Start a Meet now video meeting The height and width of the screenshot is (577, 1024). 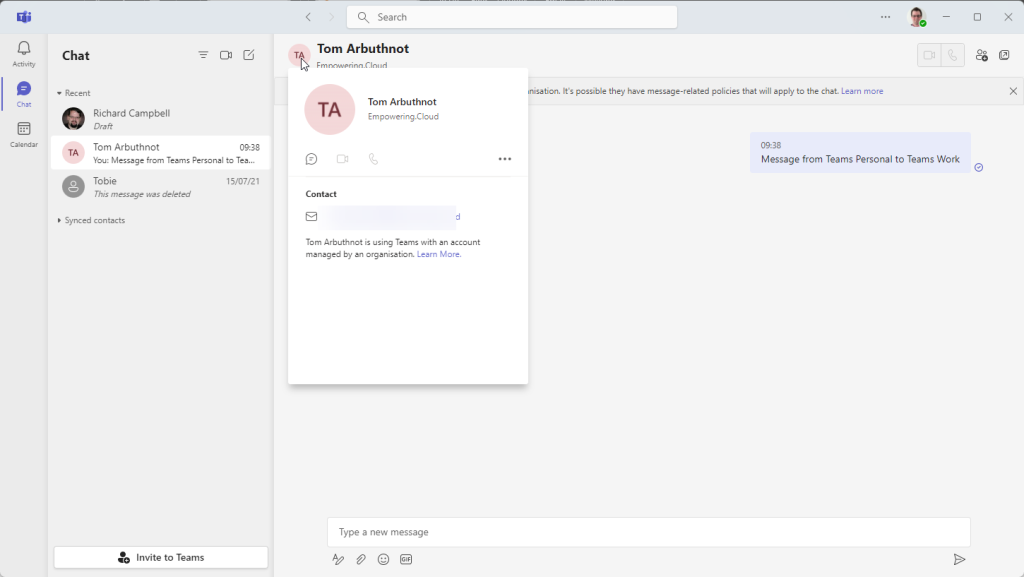click(x=226, y=55)
